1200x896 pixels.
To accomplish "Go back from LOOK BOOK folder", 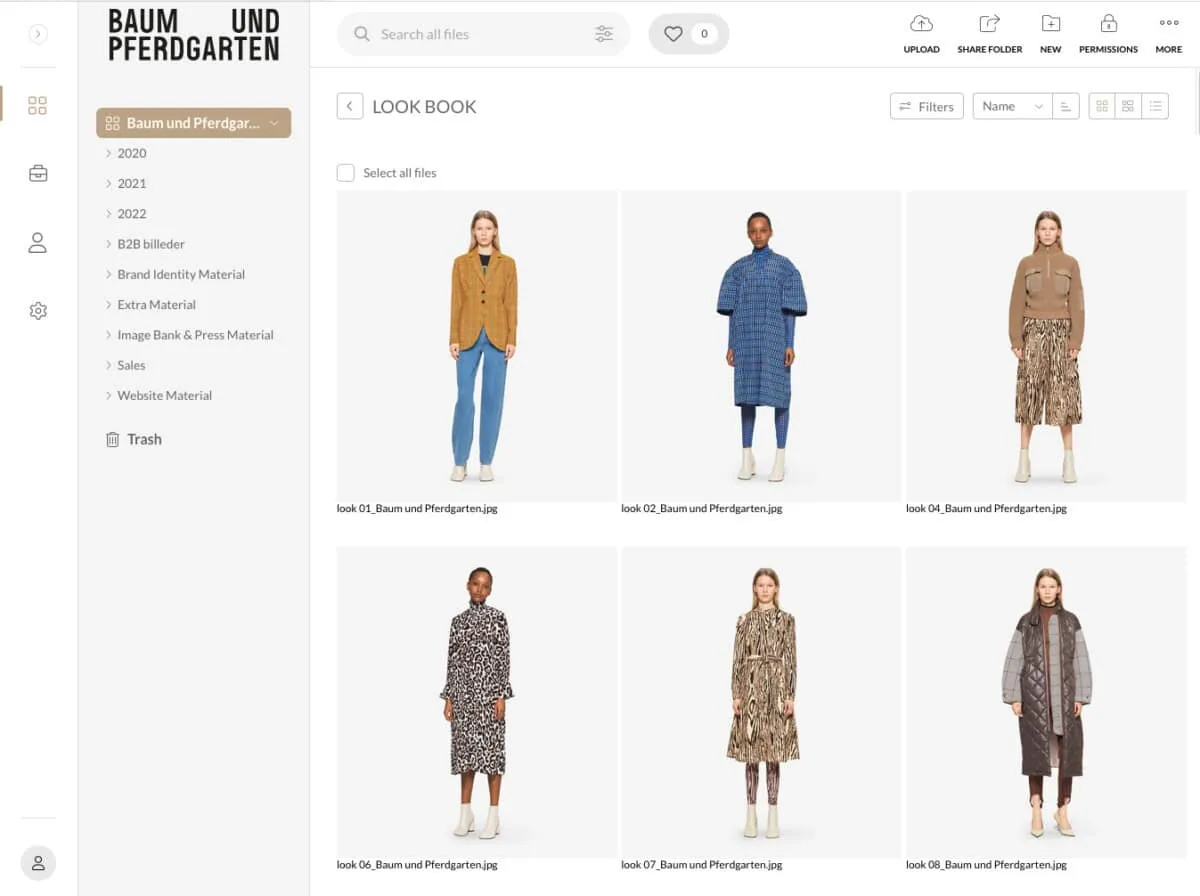I will [350, 106].
